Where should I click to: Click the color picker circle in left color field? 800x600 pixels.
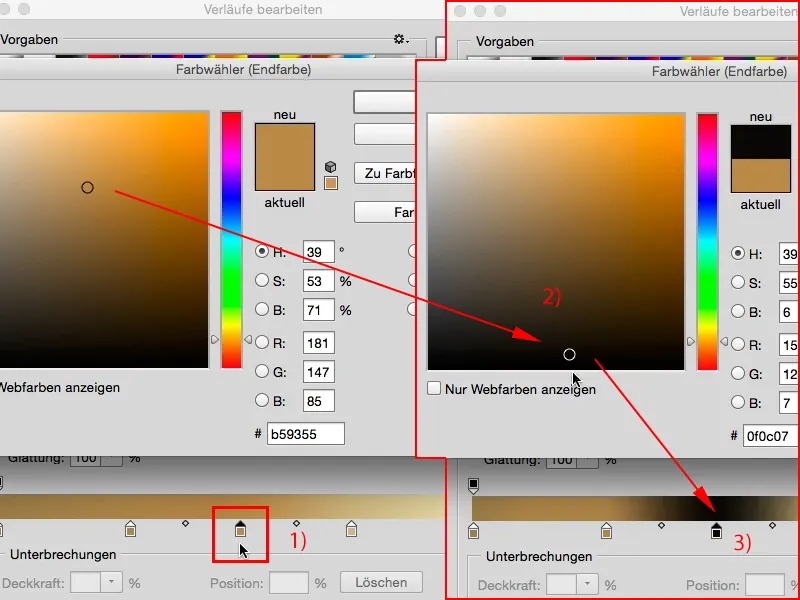pyautogui.click(x=87, y=188)
